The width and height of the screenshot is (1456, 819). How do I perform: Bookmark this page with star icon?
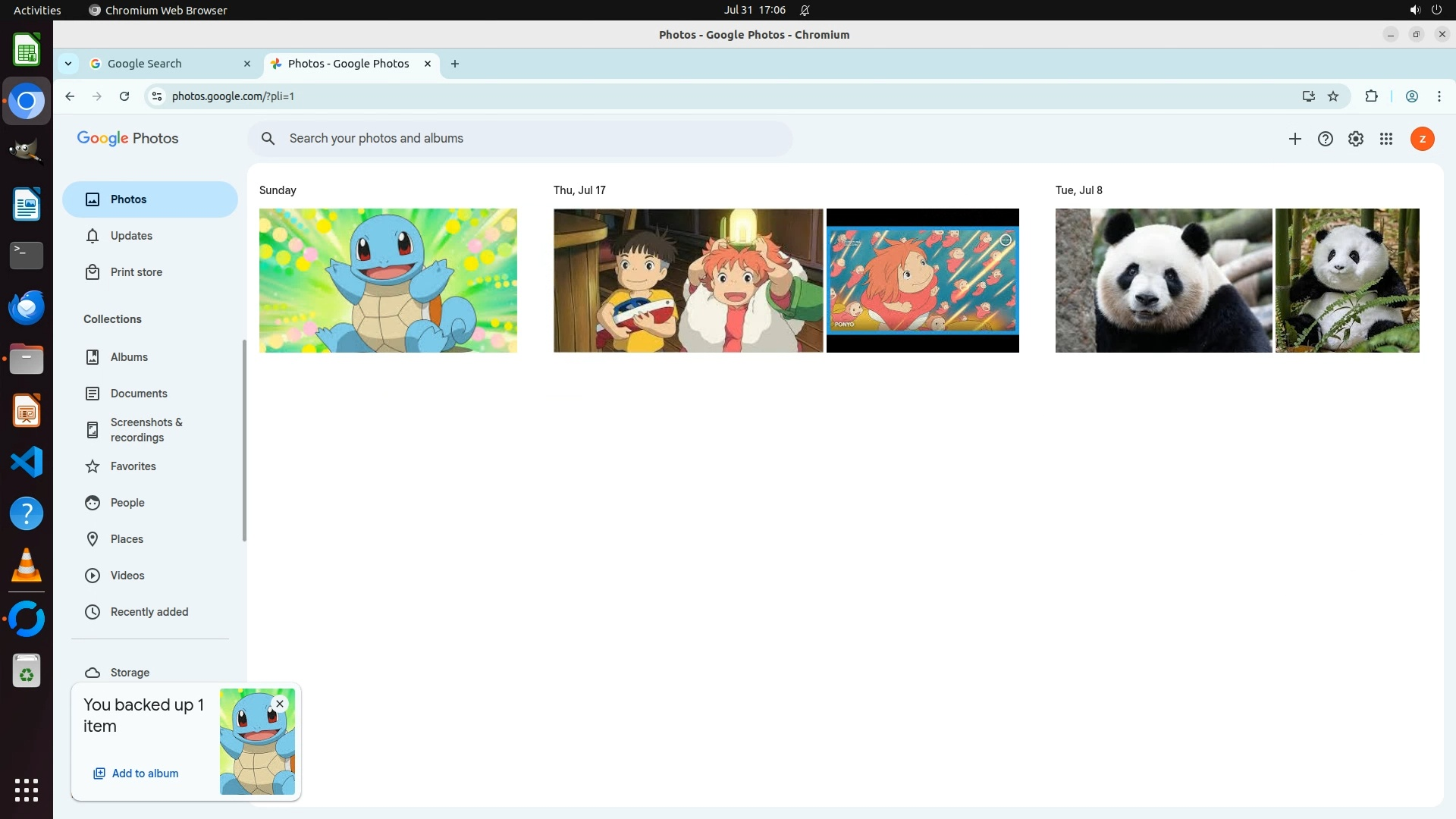[1333, 96]
